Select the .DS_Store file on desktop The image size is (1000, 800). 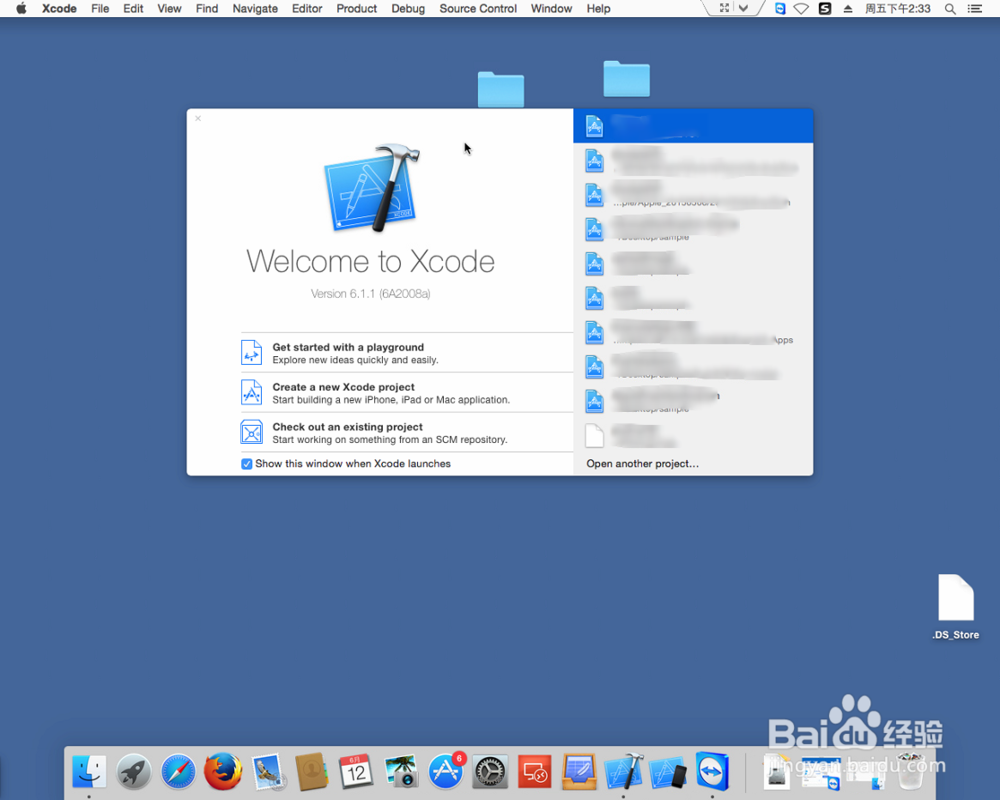click(955, 606)
